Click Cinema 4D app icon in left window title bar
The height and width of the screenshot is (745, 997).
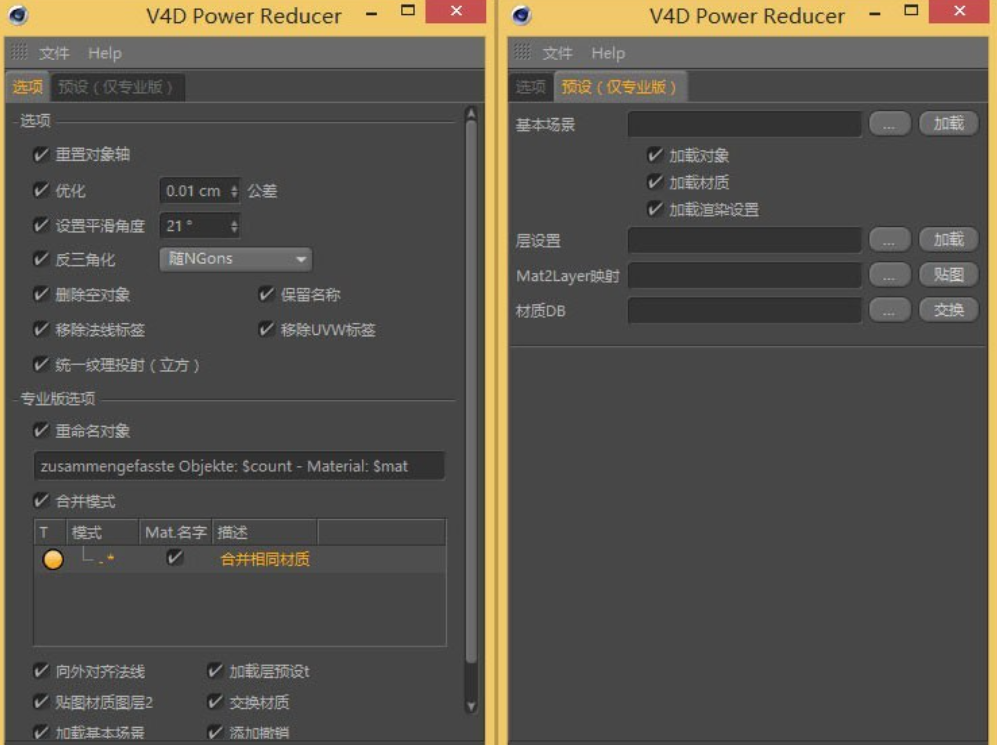point(18,14)
